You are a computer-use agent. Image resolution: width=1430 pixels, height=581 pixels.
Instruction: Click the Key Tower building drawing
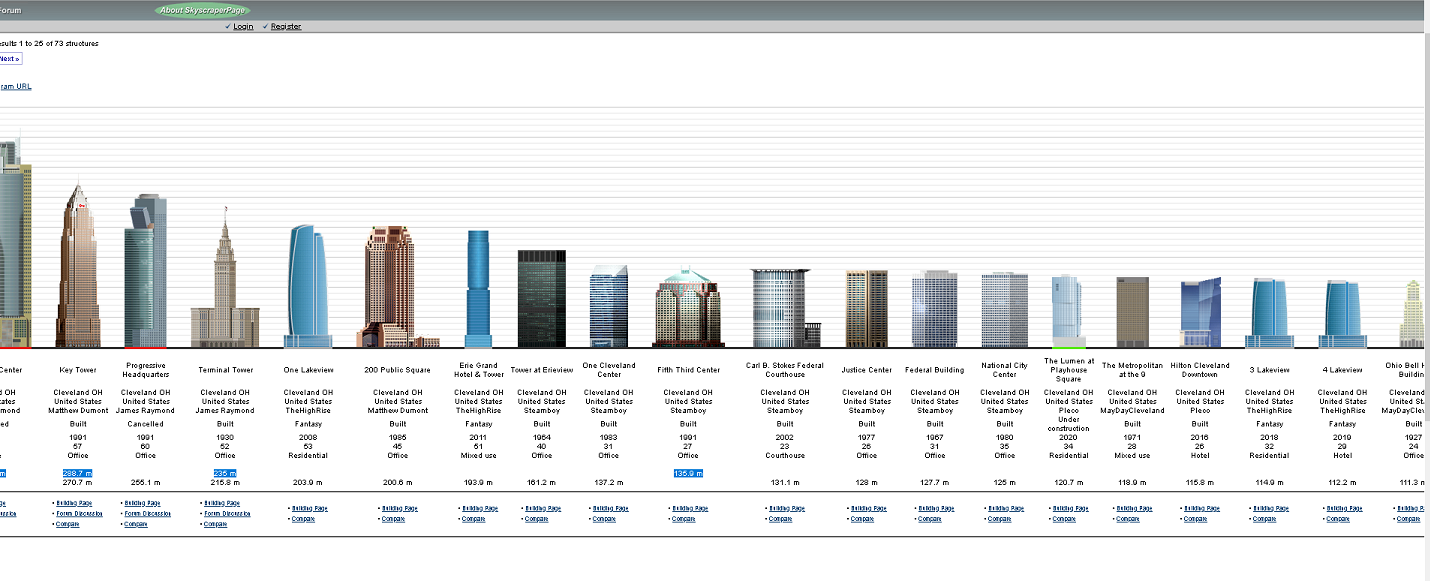78,265
